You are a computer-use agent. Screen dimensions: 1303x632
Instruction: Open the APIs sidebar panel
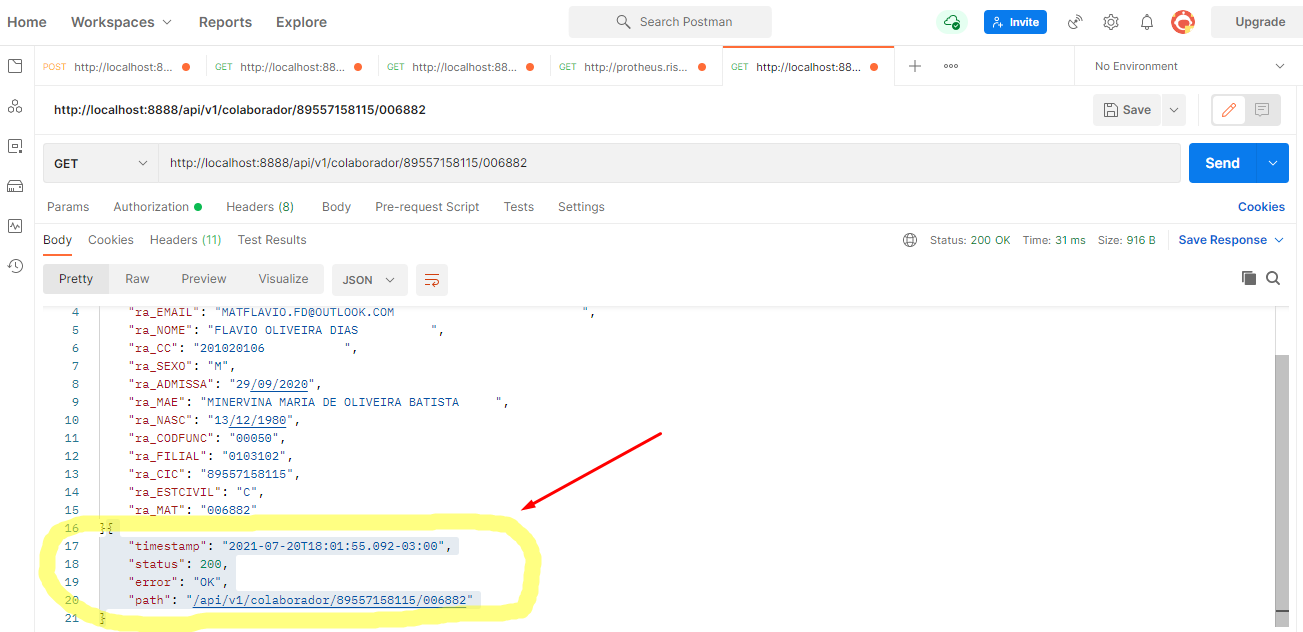[14, 104]
